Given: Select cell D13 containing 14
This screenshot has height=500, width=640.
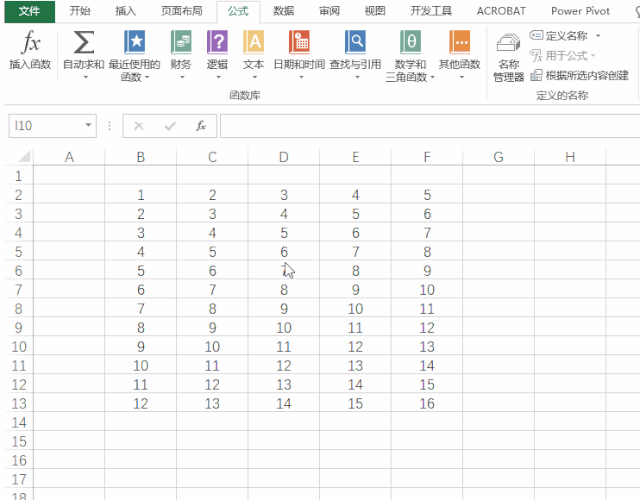Looking at the screenshot, I should click(x=284, y=404).
